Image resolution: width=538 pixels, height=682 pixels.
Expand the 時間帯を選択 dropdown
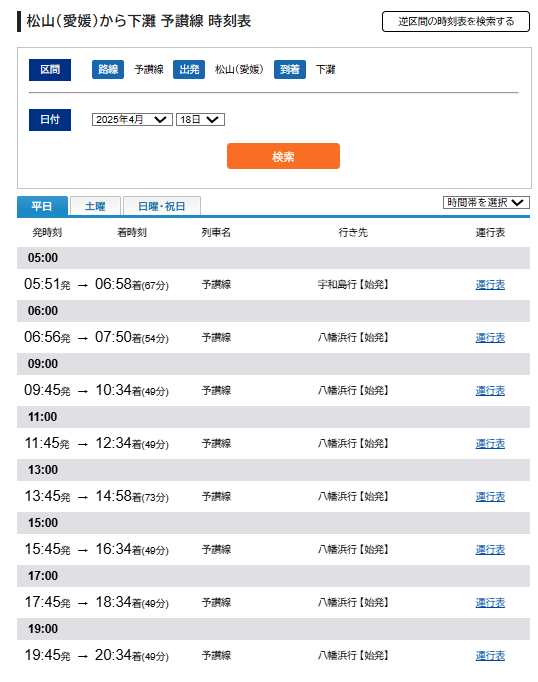[486, 202]
